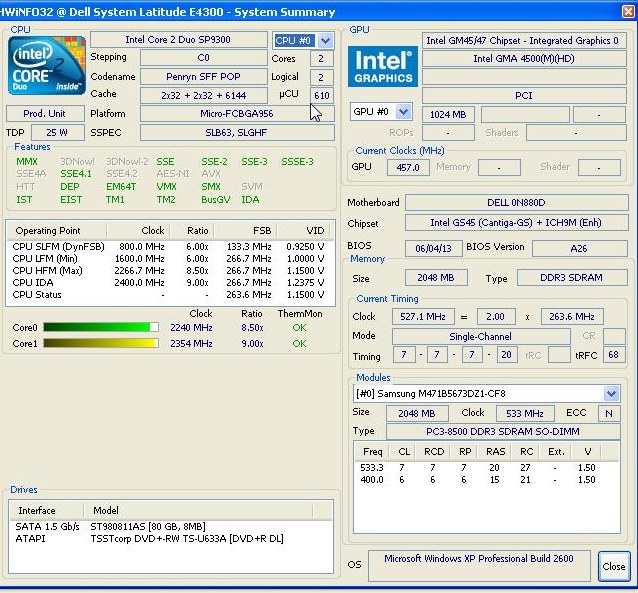Click the 25 W TDP field
638x593 pixels.
(x=58, y=133)
